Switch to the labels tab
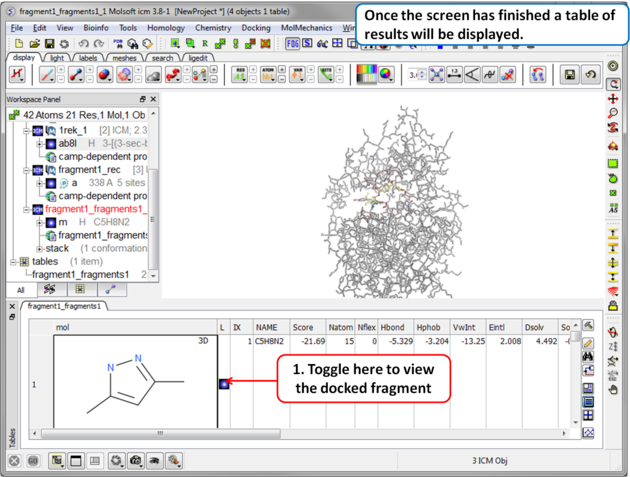Image resolution: width=630 pixels, height=477 pixels. 88,58
